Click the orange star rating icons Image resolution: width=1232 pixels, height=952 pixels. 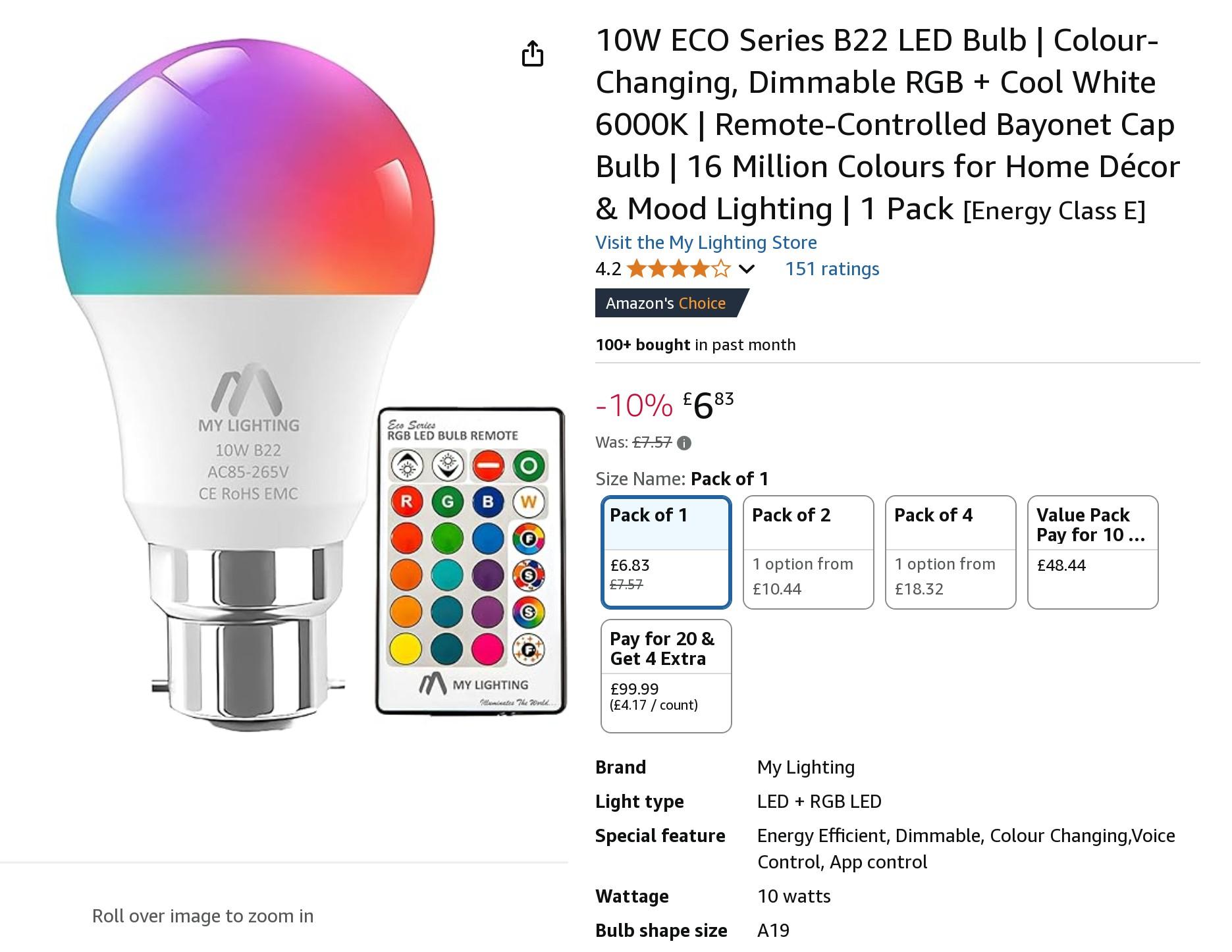[679, 269]
